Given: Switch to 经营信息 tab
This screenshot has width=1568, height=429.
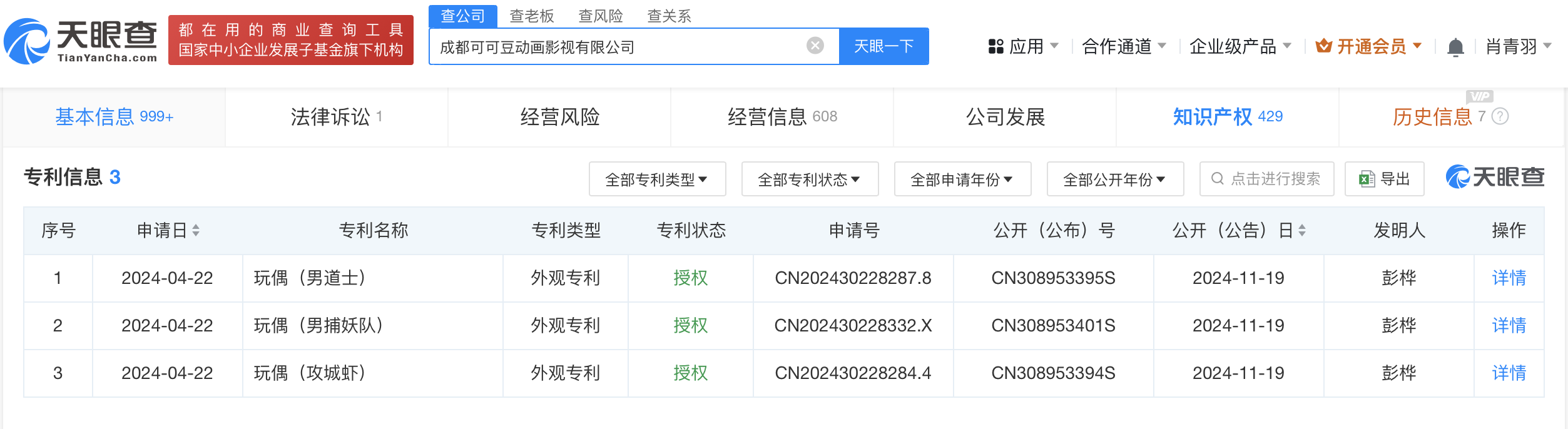Looking at the screenshot, I should [782, 117].
